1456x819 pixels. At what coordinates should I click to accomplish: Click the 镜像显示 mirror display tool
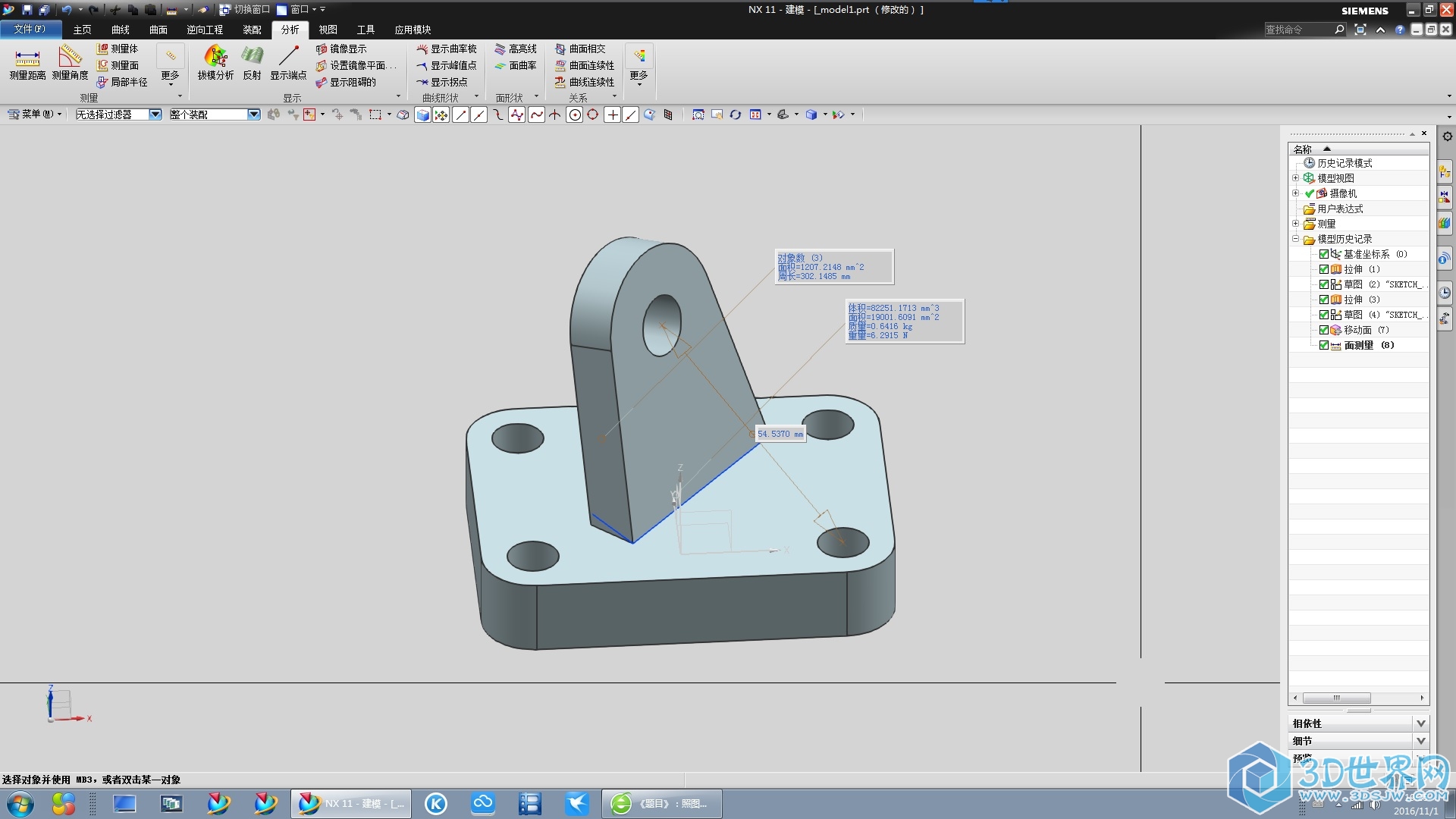(x=341, y=49)
